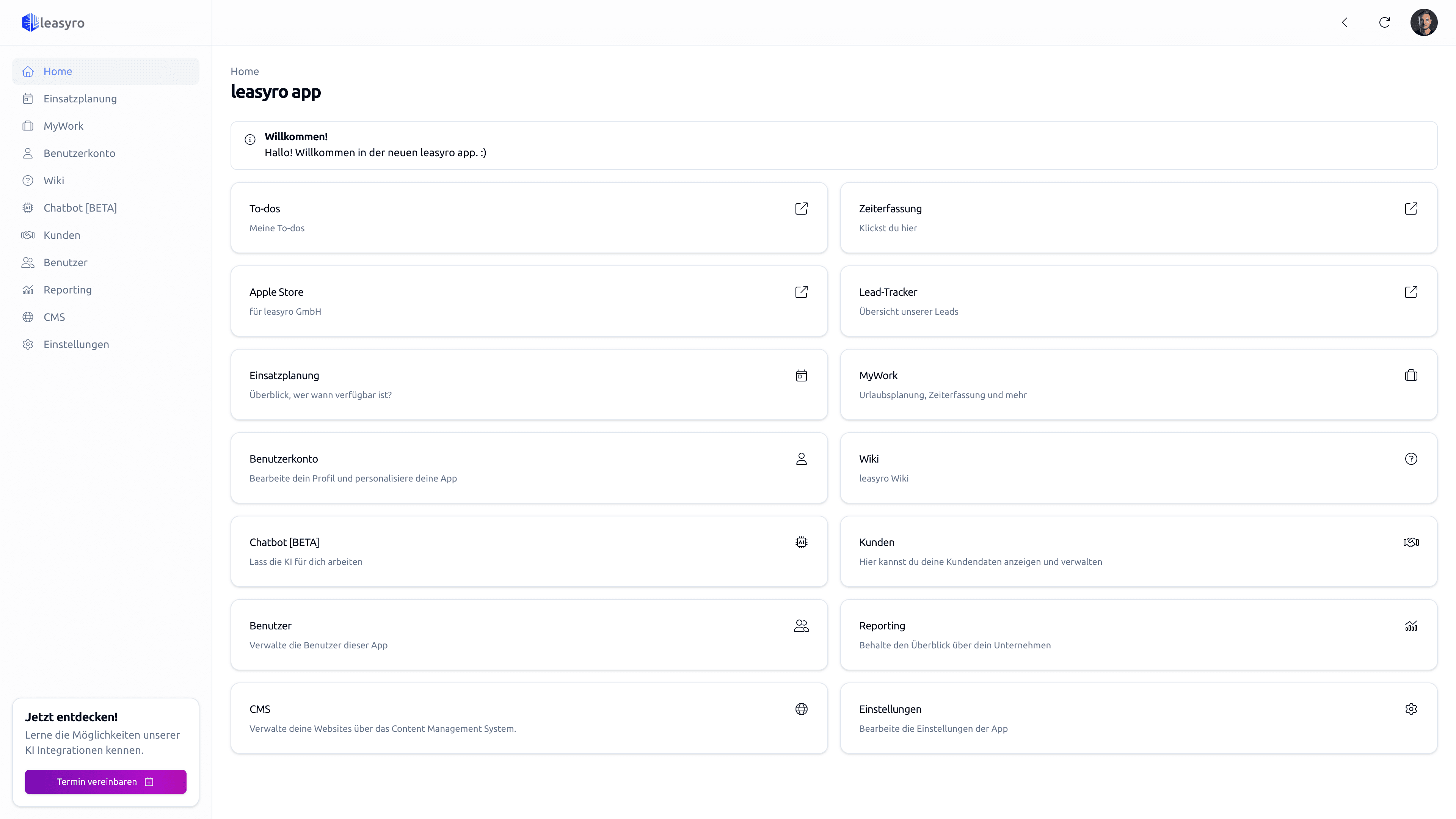Image resolution: width=1456 pixels, height=819 pixels.
Task: Click the leasyro logo
Action: tap(53, 23)
